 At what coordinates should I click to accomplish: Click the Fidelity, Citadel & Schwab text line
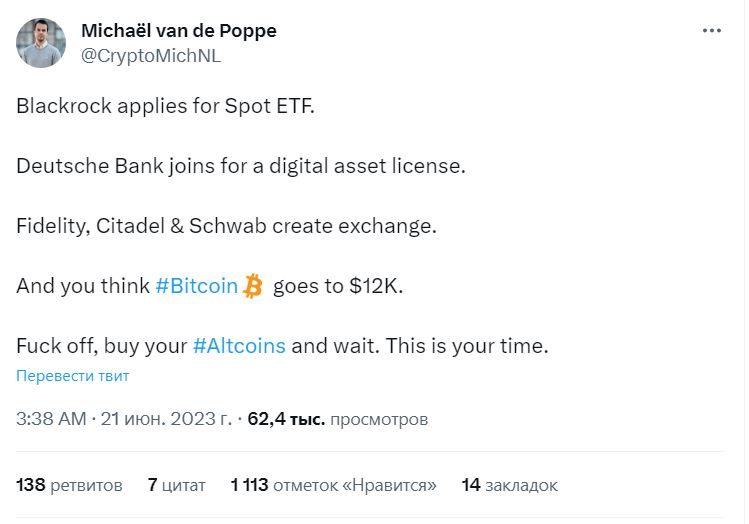click(227, 226)
